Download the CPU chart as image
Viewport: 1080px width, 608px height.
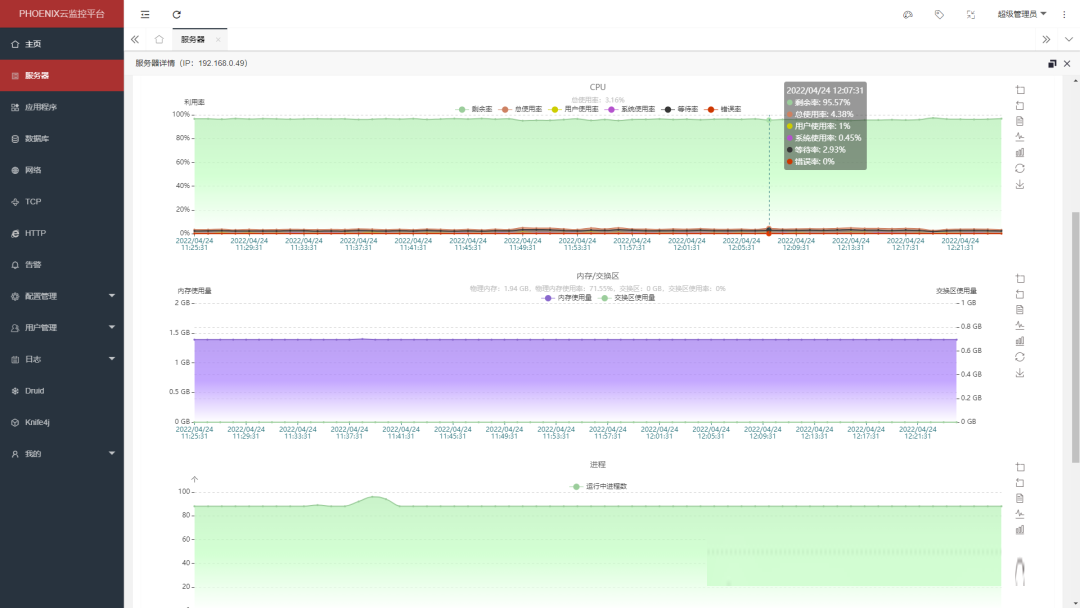[x=1020, y=184]
